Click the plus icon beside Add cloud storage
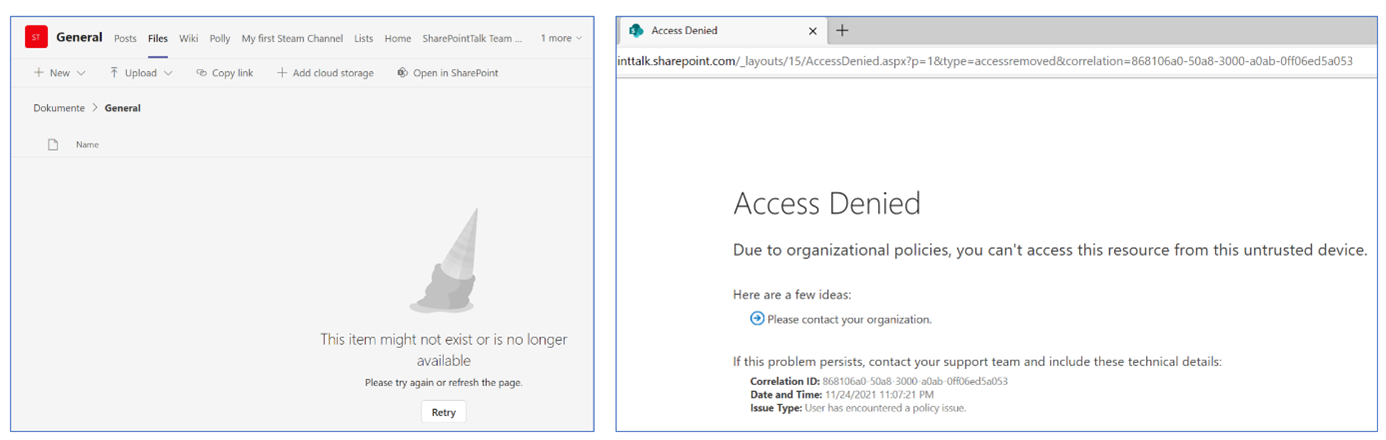This screenshot has height=440, width=1386. [282, 73]
